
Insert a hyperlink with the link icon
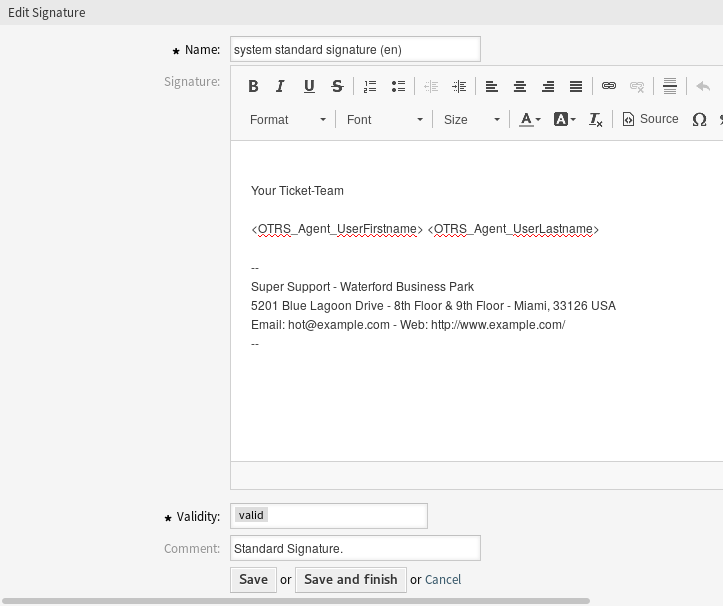click(x=609, y=86)
